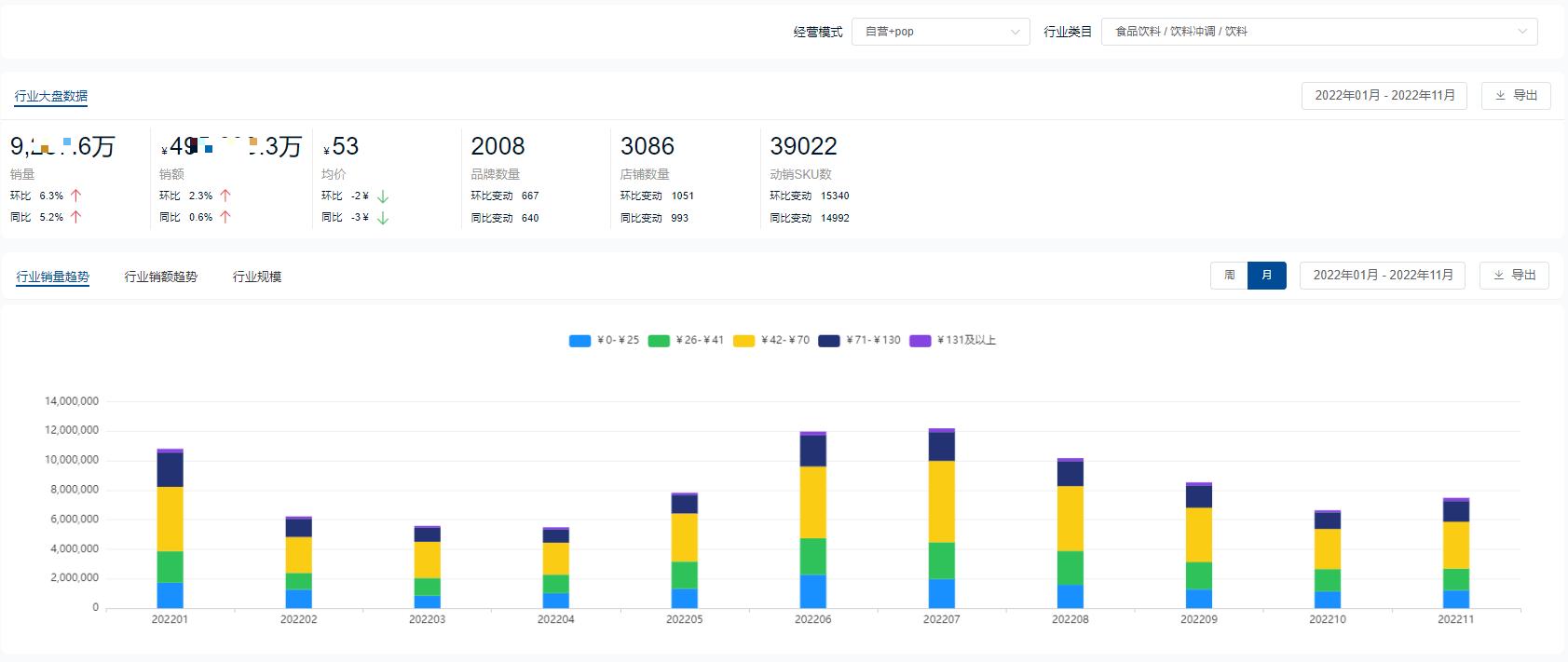Select the 行业销量趋势 tab
Viewport: 1568px width, 662px height.
[53, 277]
